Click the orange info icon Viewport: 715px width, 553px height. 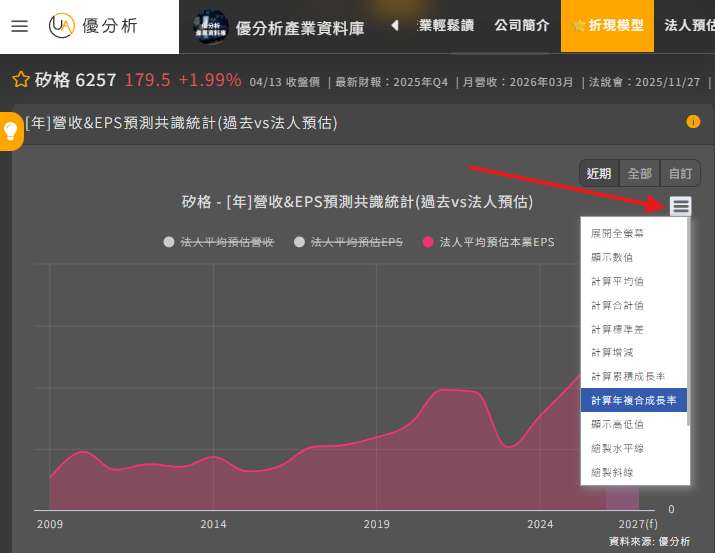pos(693,122)
